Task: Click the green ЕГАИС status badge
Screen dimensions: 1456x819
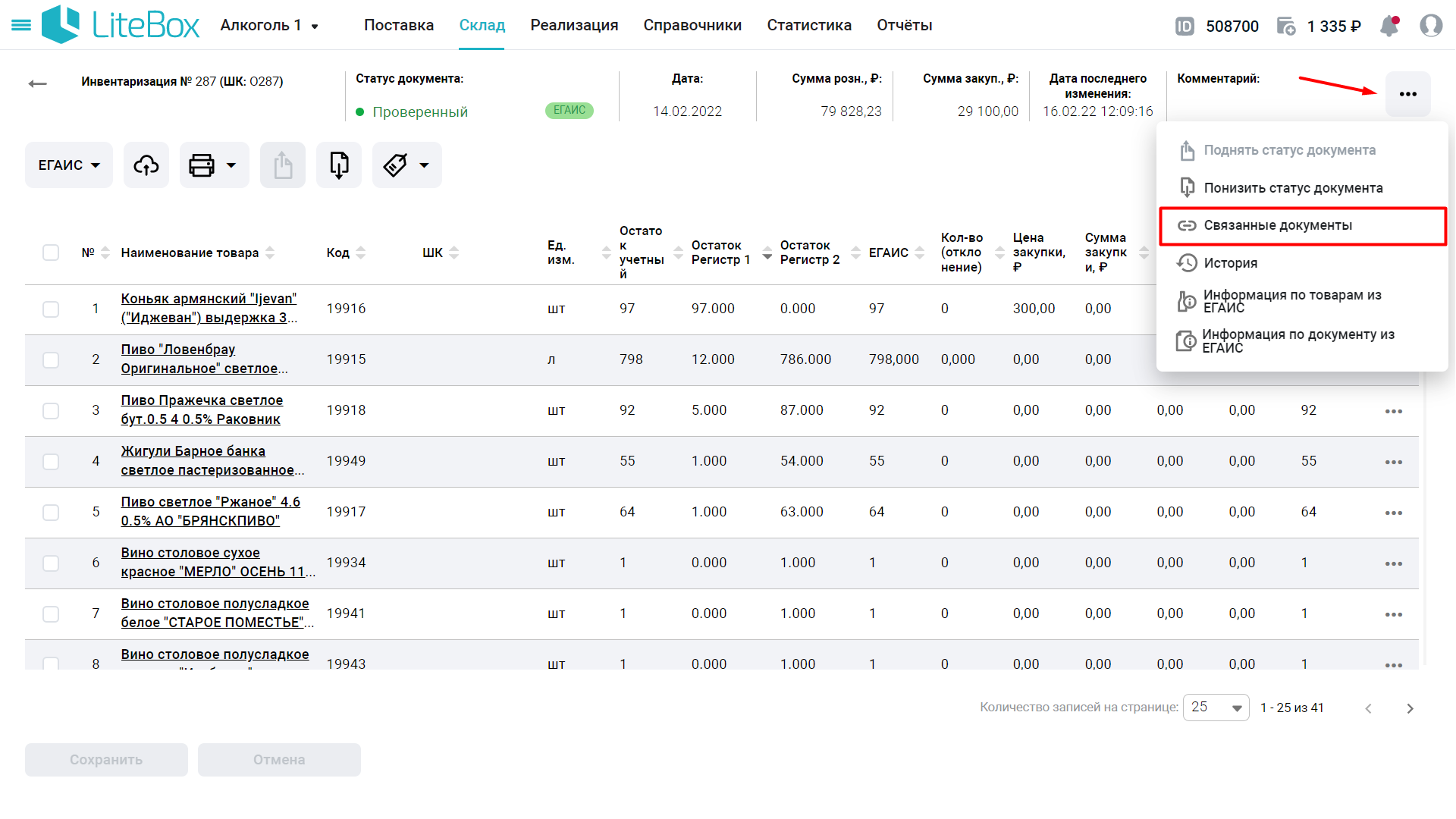Action: click(x=570, y=111)
